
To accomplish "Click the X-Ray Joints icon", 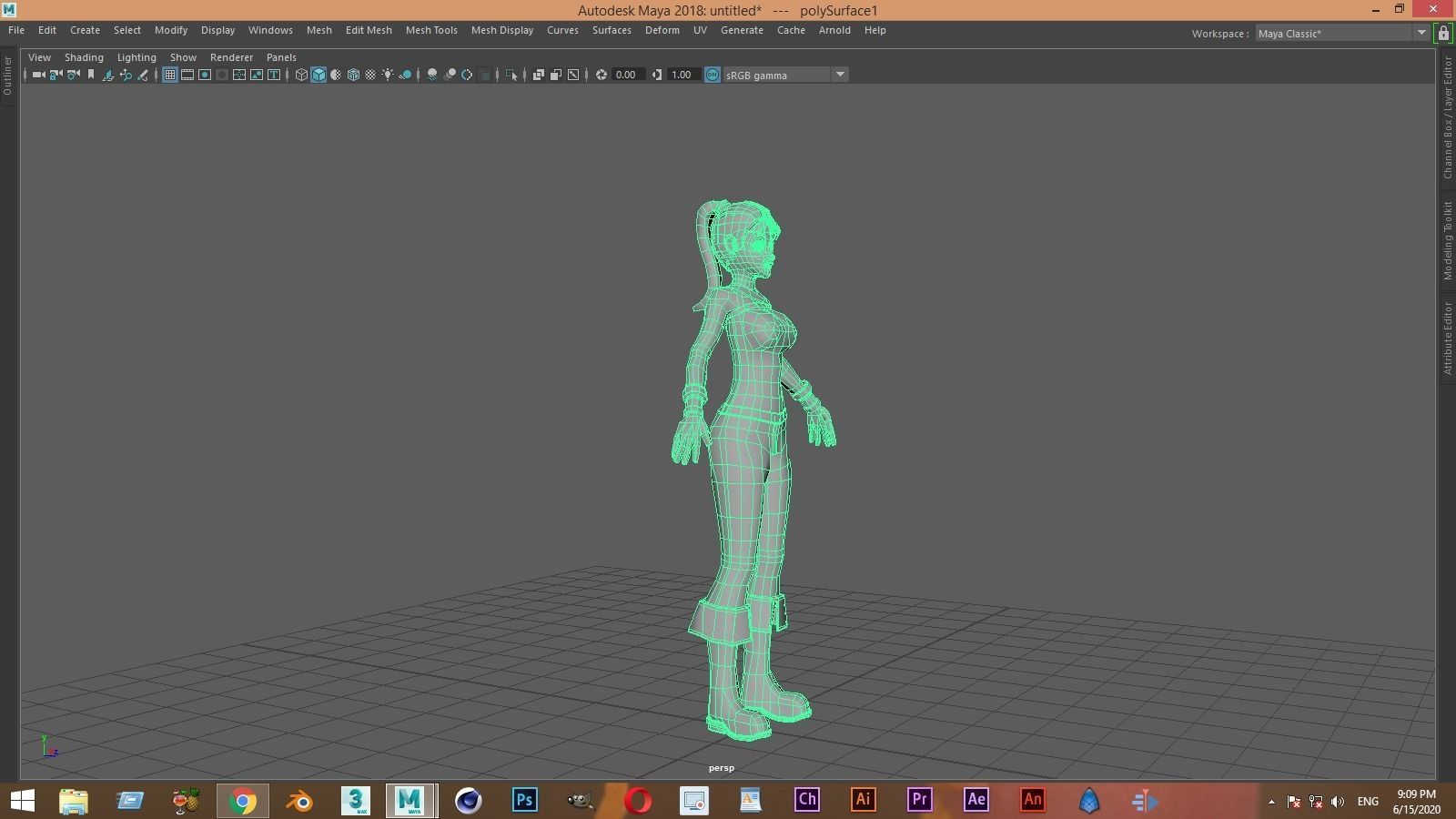I will (x=573, y=75).
